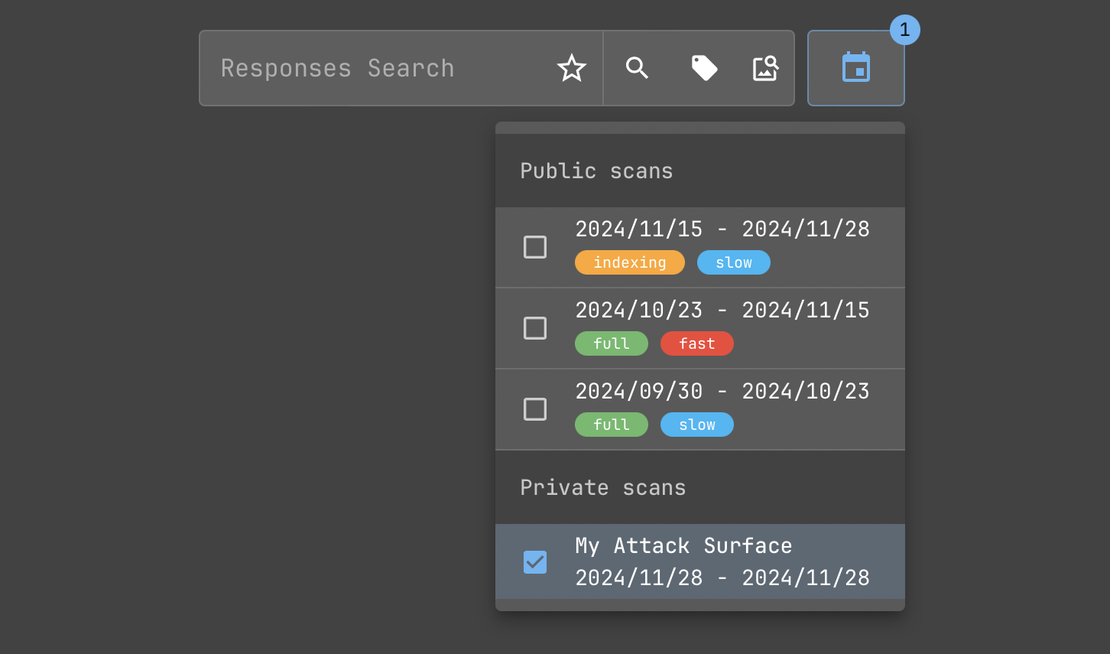1110x654 pixels.
Task: Open the tag filter icon
Action: [x=704, y=68]
